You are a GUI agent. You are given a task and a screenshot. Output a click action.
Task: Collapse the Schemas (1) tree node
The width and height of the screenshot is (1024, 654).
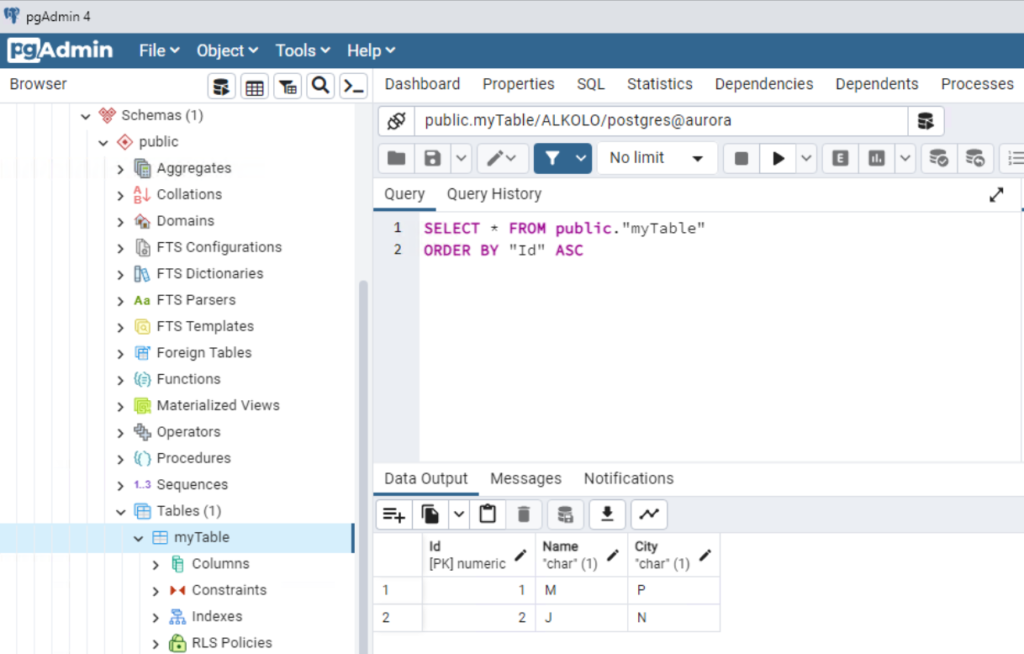(x=86, y=116)
